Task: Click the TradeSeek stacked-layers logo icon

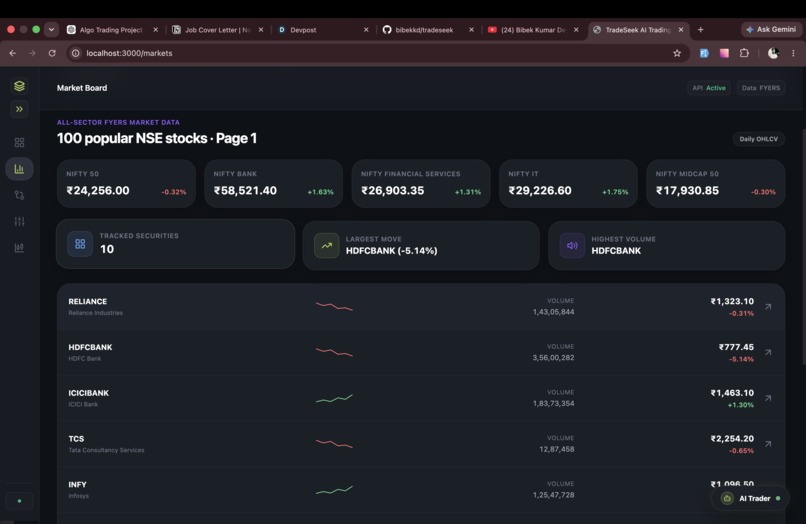Action: pyautogui.click(x=19, y=86)
